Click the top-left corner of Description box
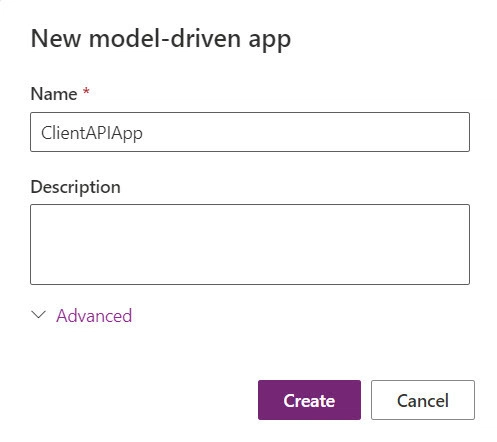Image resolution: width=497 pixels, height=442 pixels. [37, 211]
